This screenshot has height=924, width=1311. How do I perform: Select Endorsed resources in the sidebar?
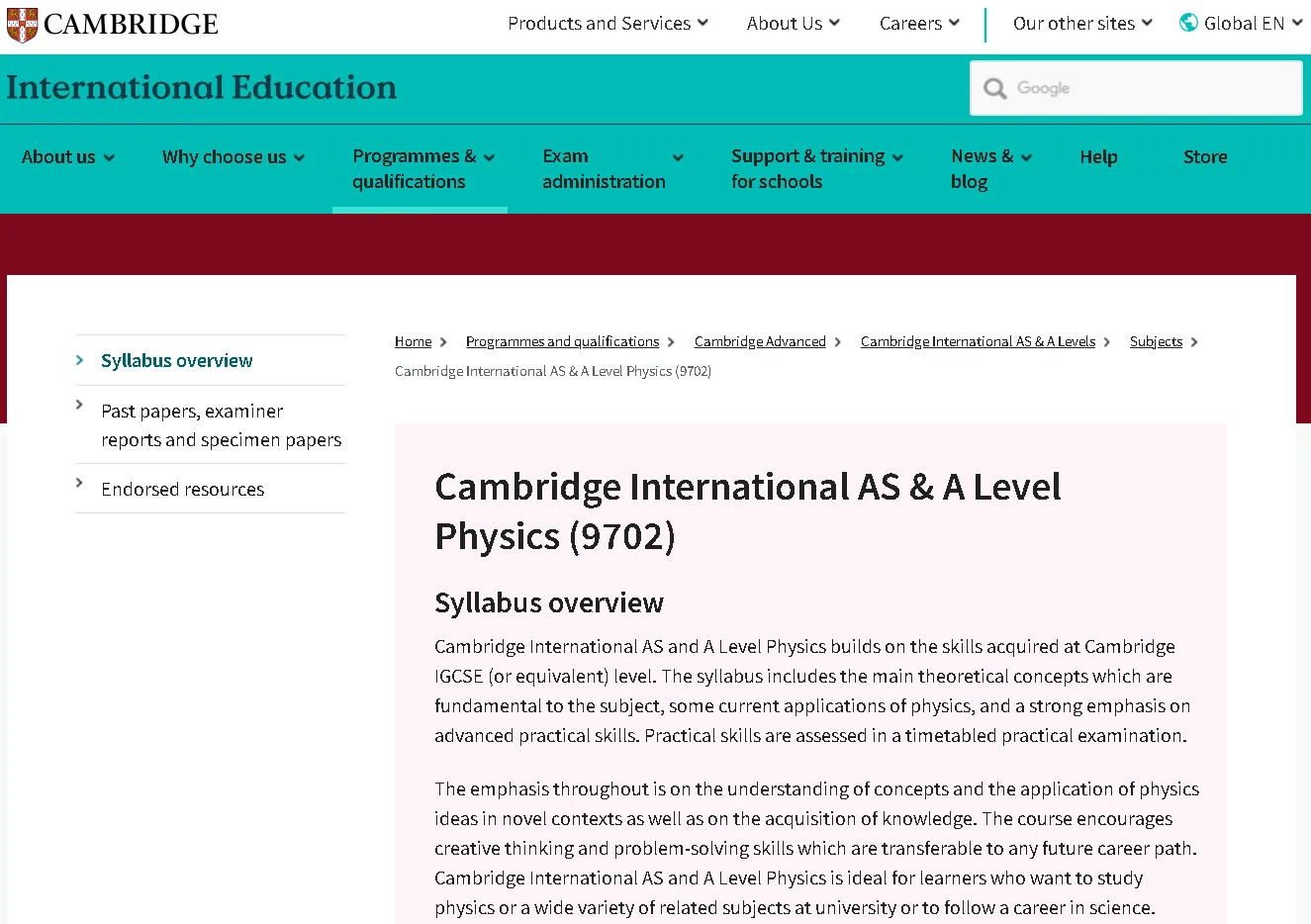tap(183, 489)
